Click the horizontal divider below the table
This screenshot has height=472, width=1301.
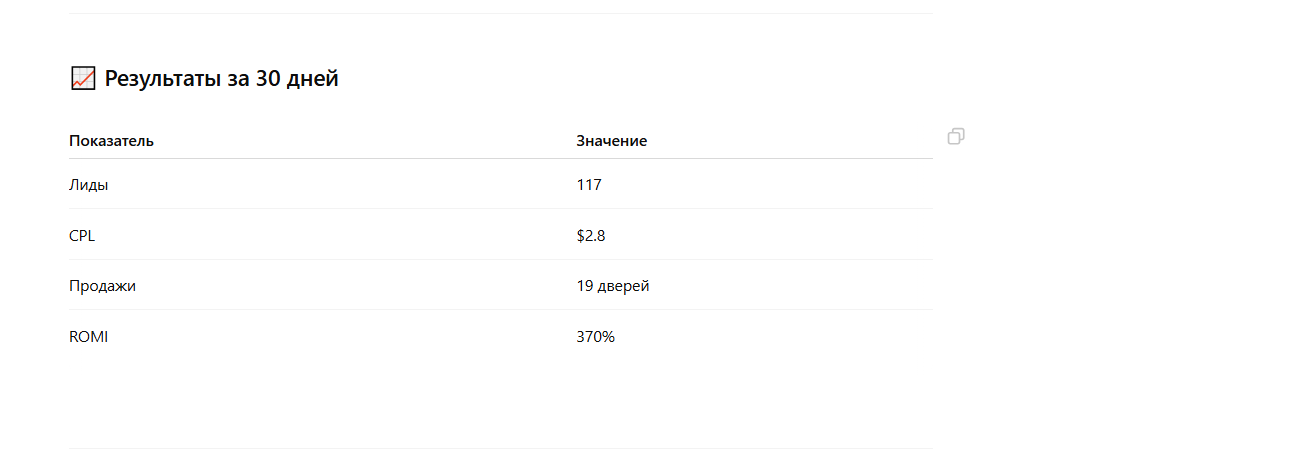(500, 448)
